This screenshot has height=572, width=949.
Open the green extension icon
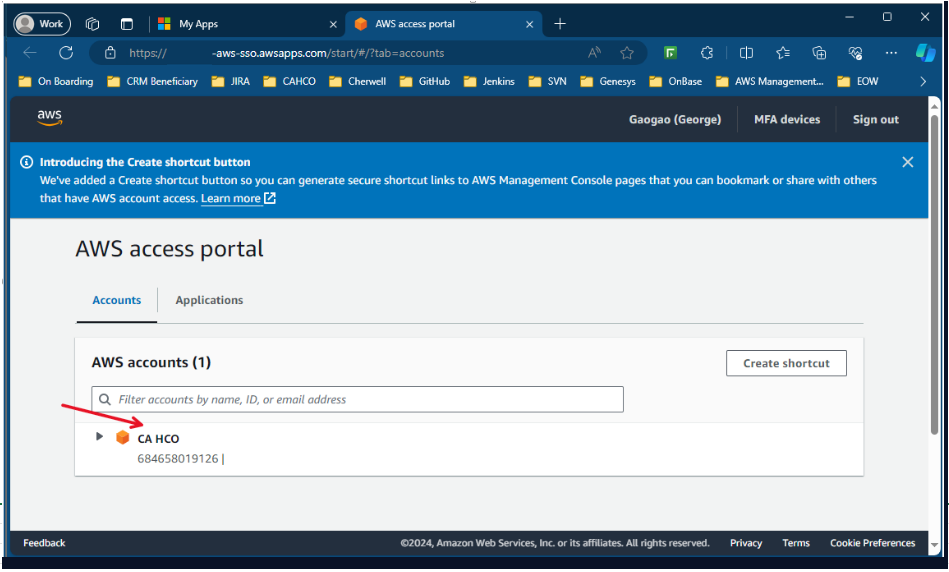670,53
